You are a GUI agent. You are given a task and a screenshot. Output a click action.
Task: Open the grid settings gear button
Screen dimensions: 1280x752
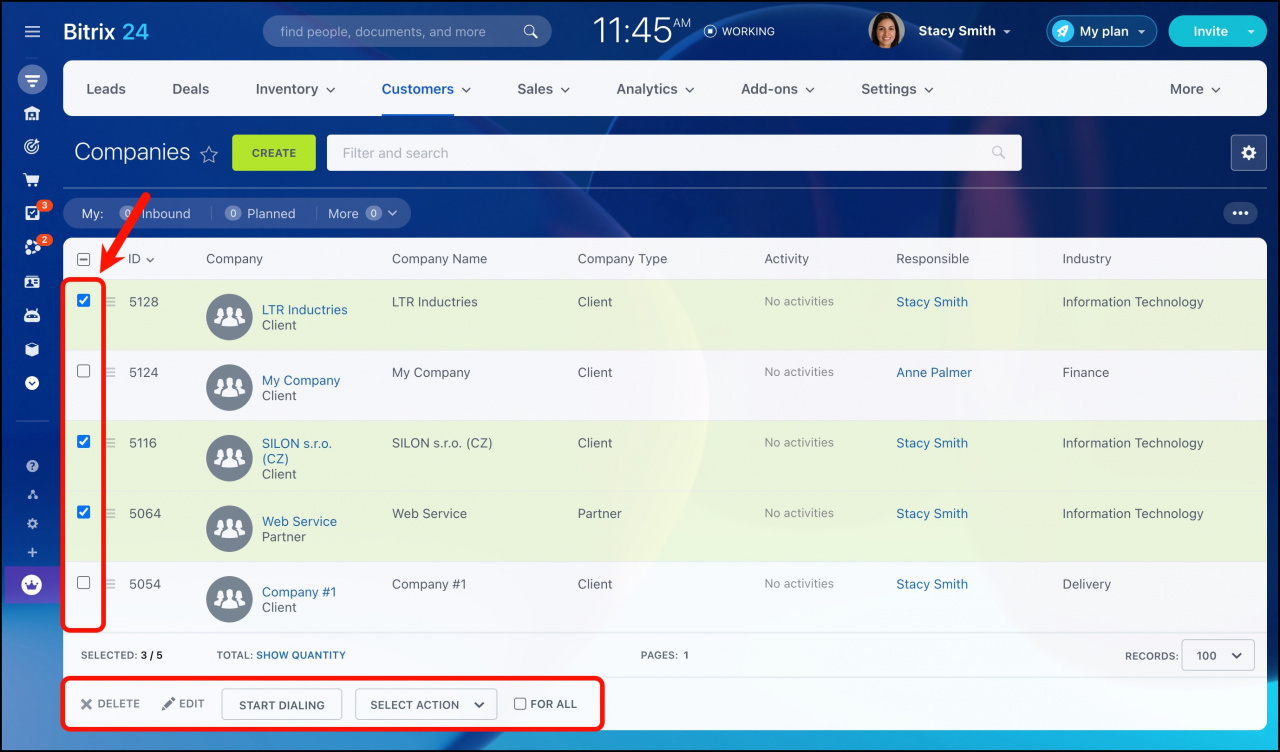(1248, 153)
